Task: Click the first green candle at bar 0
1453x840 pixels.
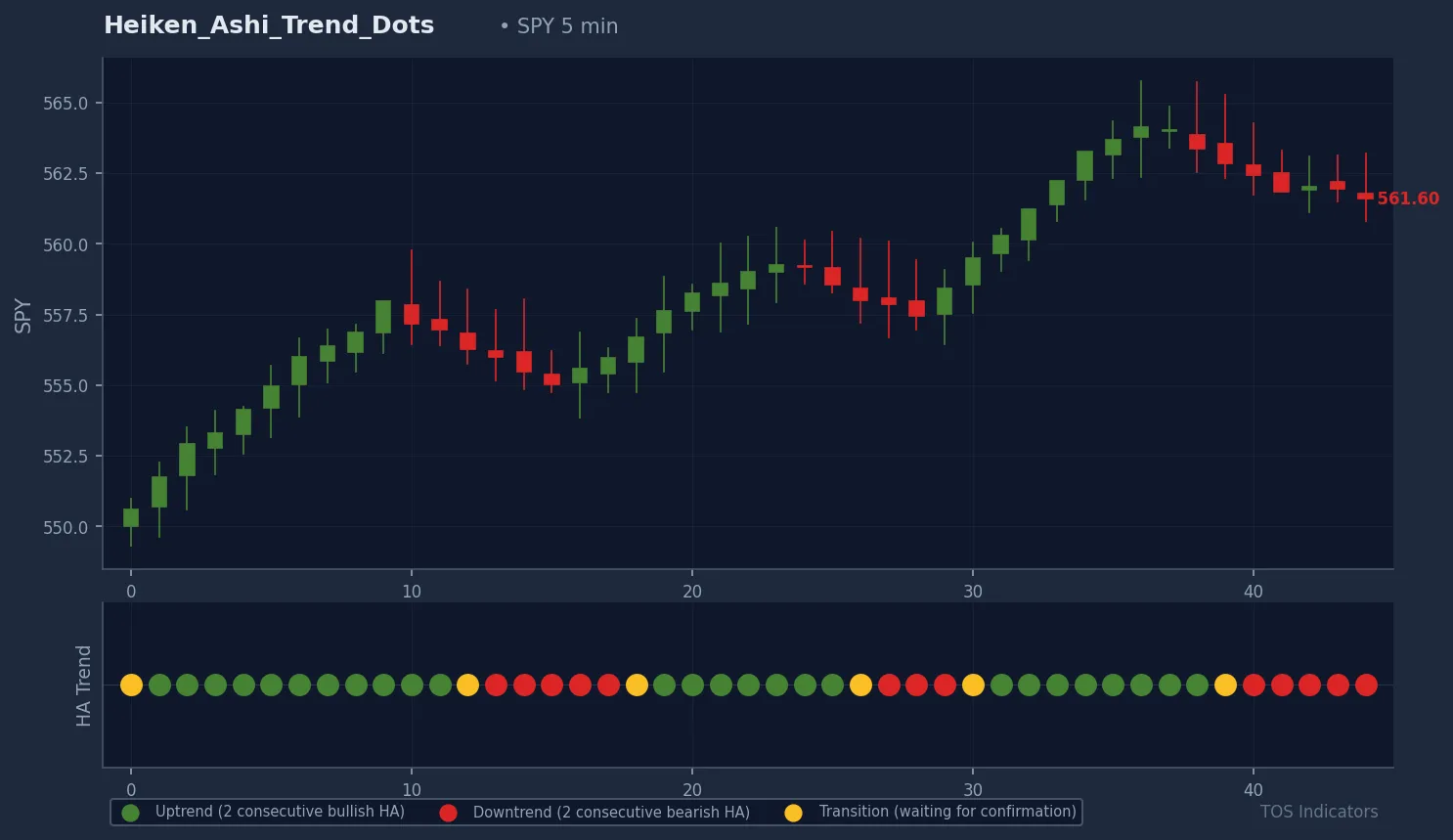Action: (131, 518)
